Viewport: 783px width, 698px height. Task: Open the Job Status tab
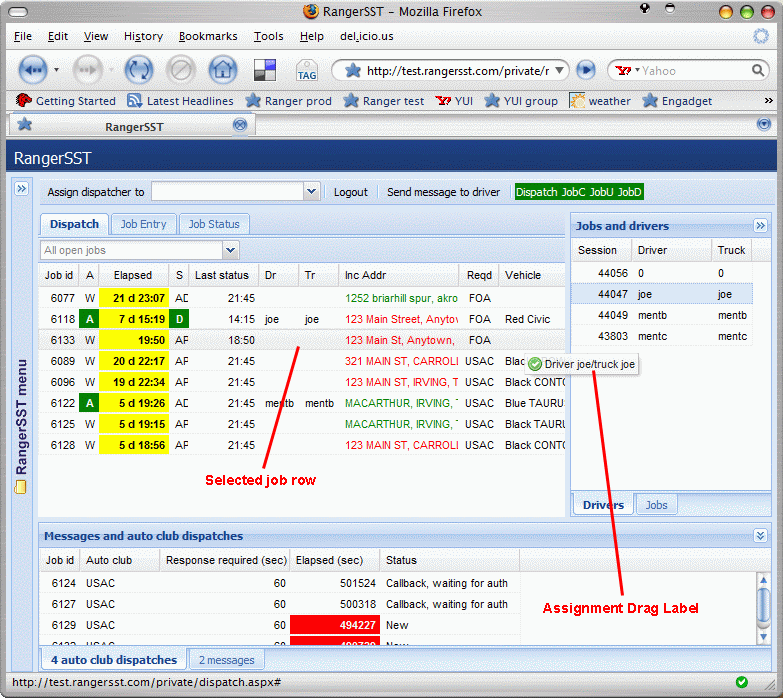pos(214,224)
